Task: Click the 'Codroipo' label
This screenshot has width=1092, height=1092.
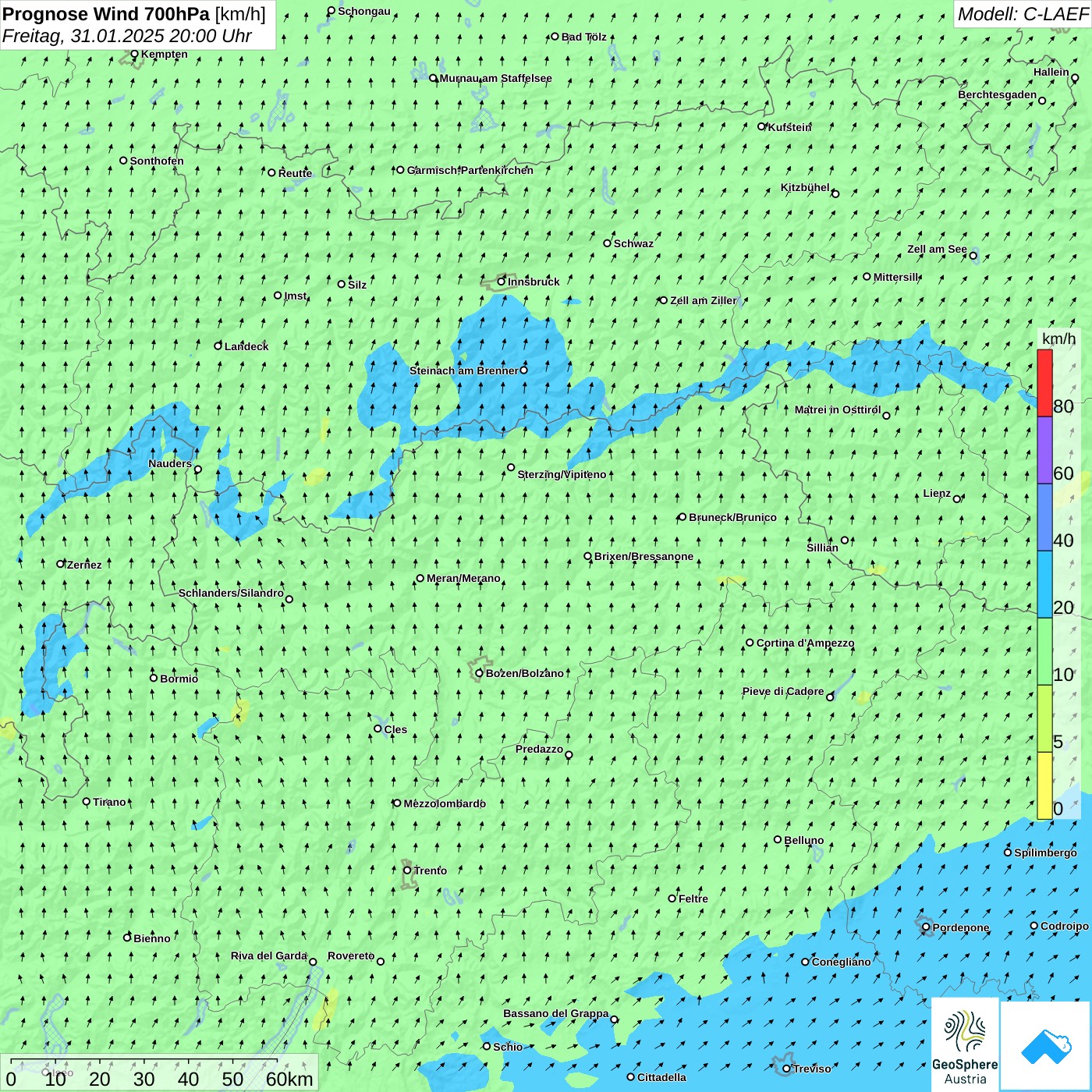Action: (1065, 926)
